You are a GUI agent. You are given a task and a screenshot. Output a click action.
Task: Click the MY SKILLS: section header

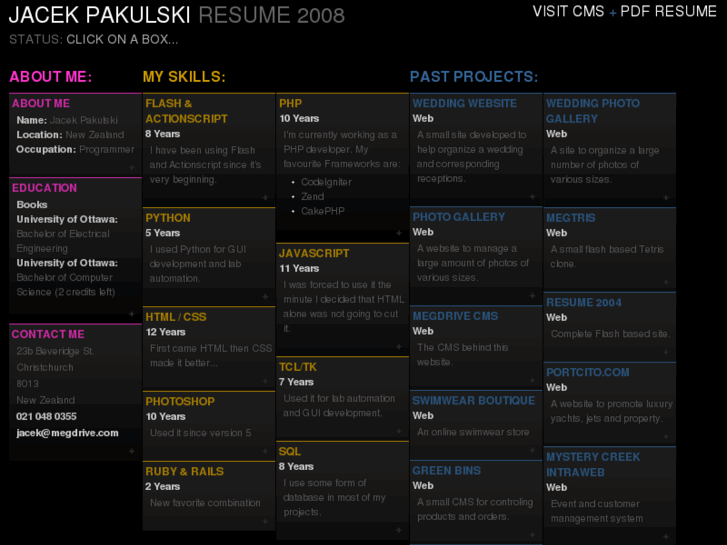[184, 77]
